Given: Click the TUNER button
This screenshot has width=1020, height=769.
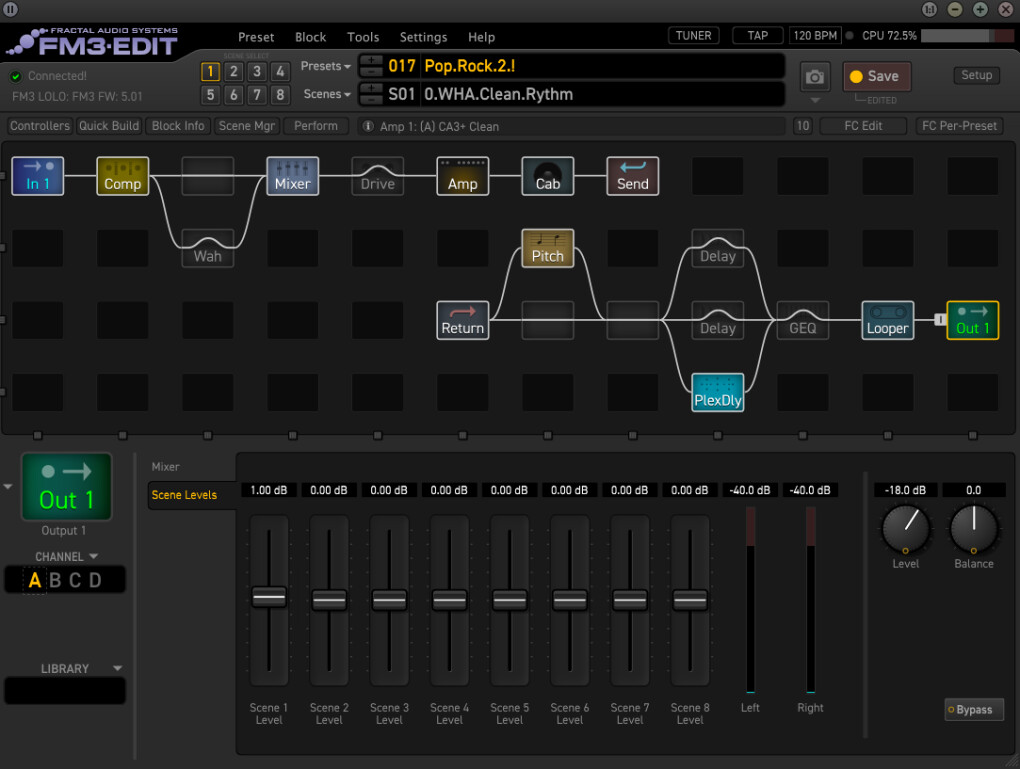Looking at the screenshot, I should (x=693, y=35).
